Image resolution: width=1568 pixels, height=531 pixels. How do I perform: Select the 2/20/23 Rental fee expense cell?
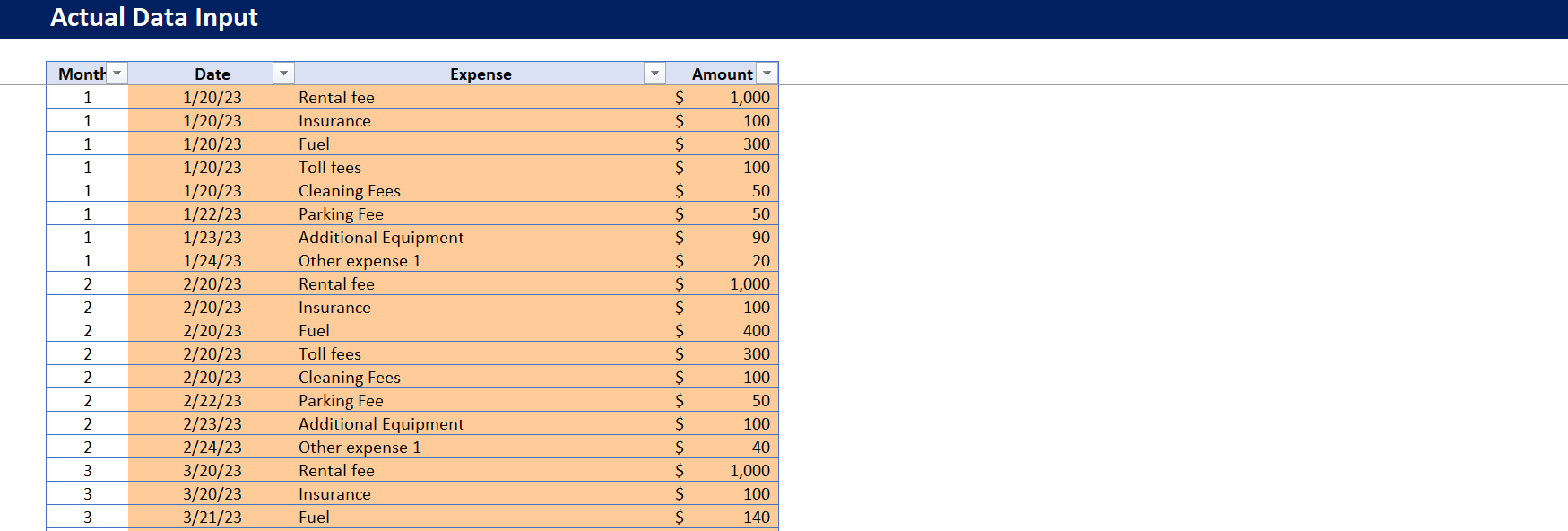(x=481, y=283)
